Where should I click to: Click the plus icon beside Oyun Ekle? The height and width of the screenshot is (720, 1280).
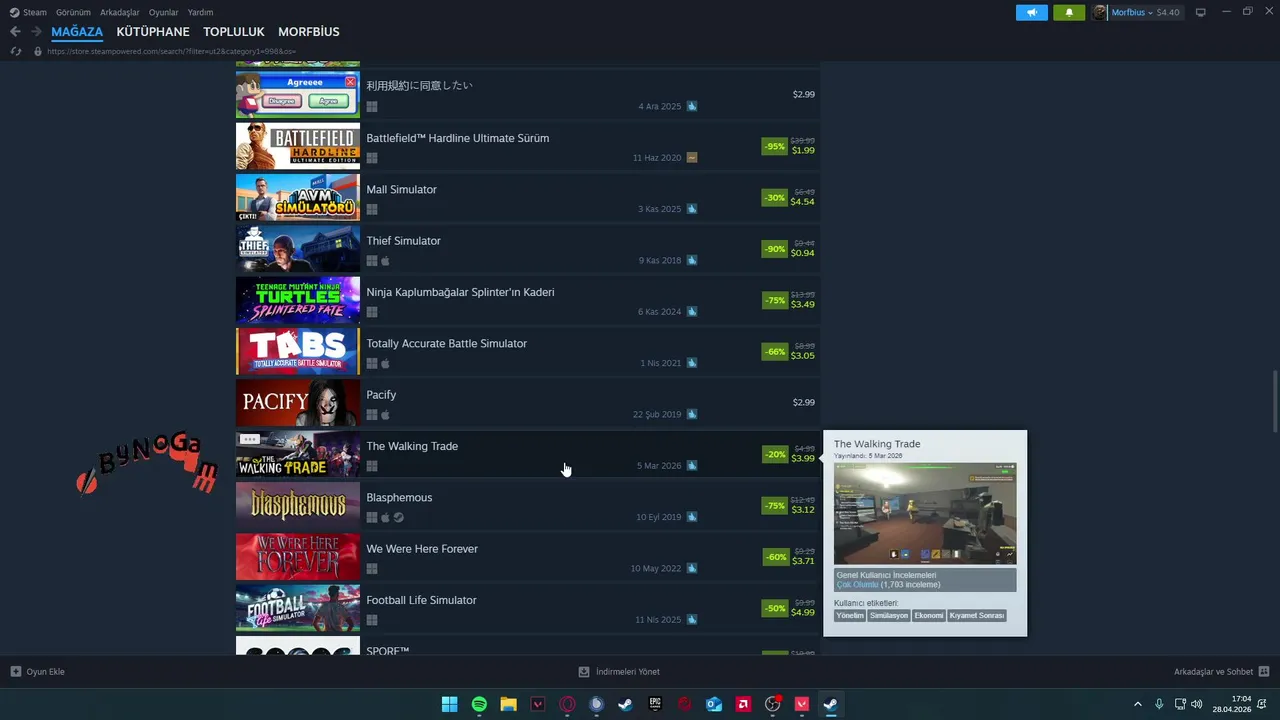coord(16,671)
